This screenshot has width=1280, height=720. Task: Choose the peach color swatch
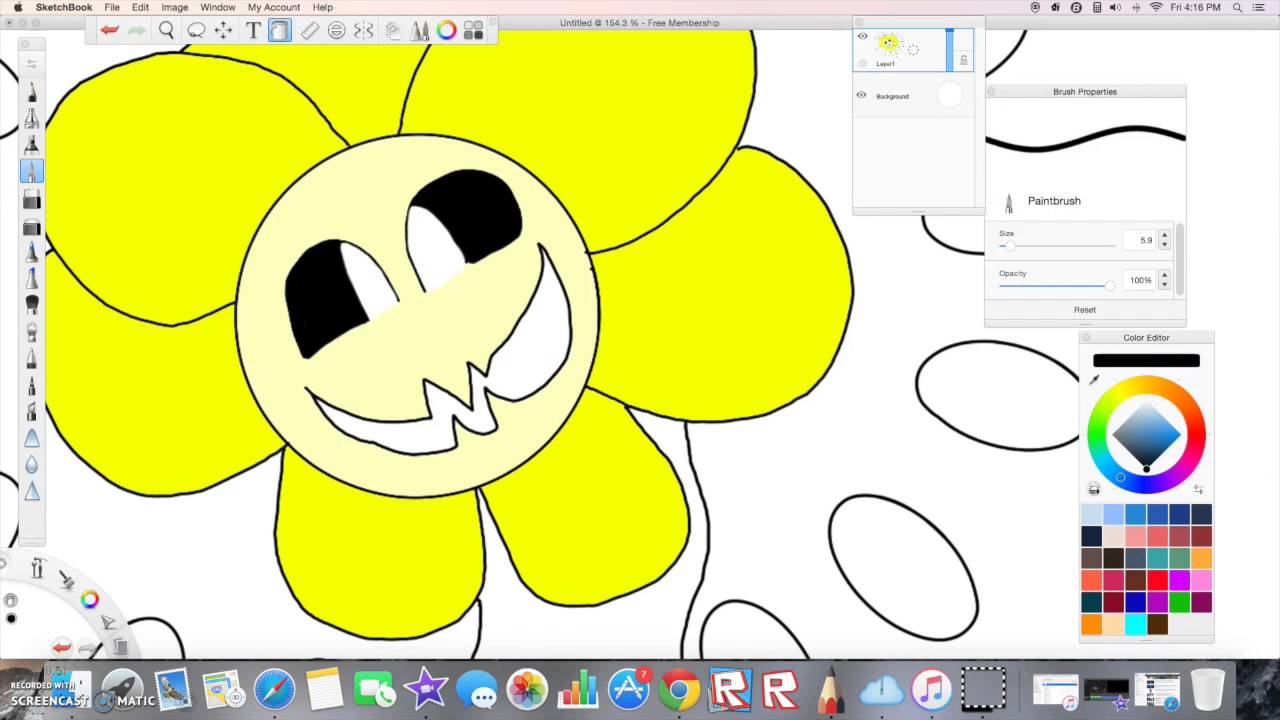click(1113, 624)
